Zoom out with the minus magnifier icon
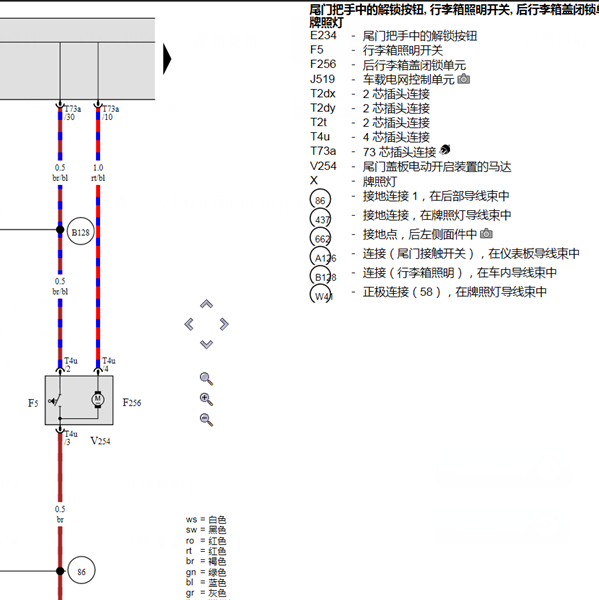599x600 pixels. tap(206, 420)
